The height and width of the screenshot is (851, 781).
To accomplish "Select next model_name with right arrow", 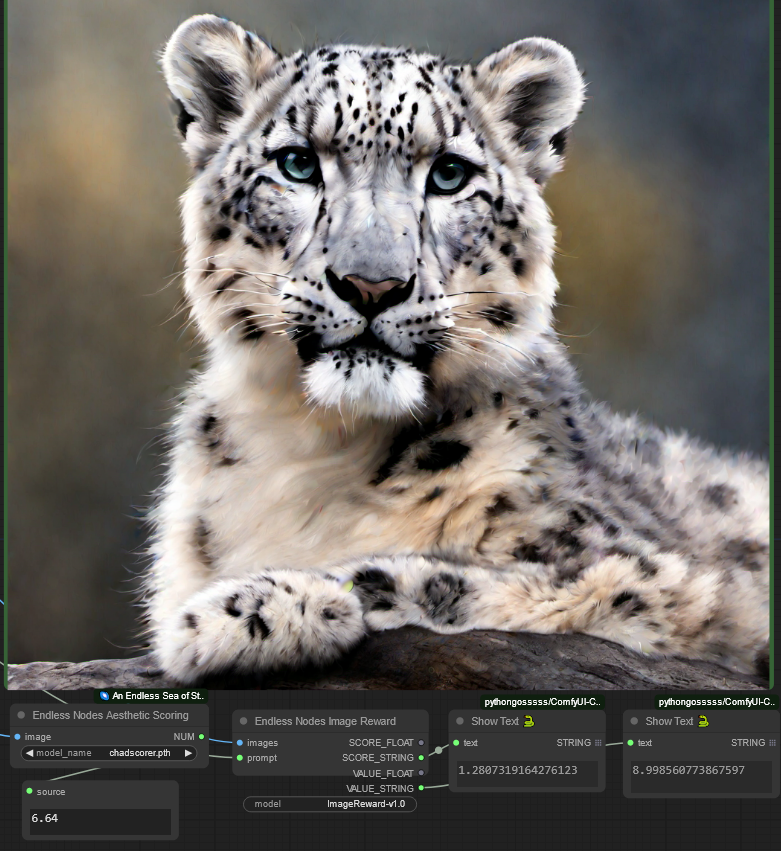I will click(x=188, y=753).
